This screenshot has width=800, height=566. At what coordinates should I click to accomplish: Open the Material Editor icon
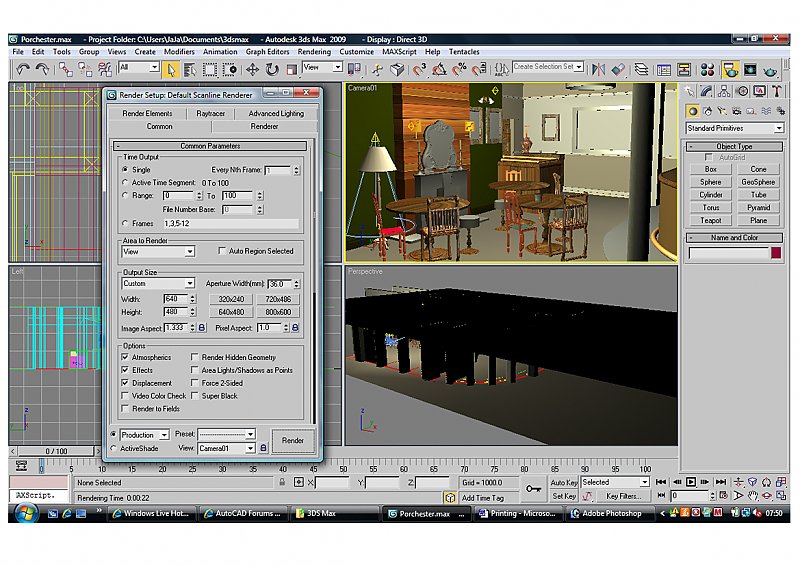click(x=707, y=69)
